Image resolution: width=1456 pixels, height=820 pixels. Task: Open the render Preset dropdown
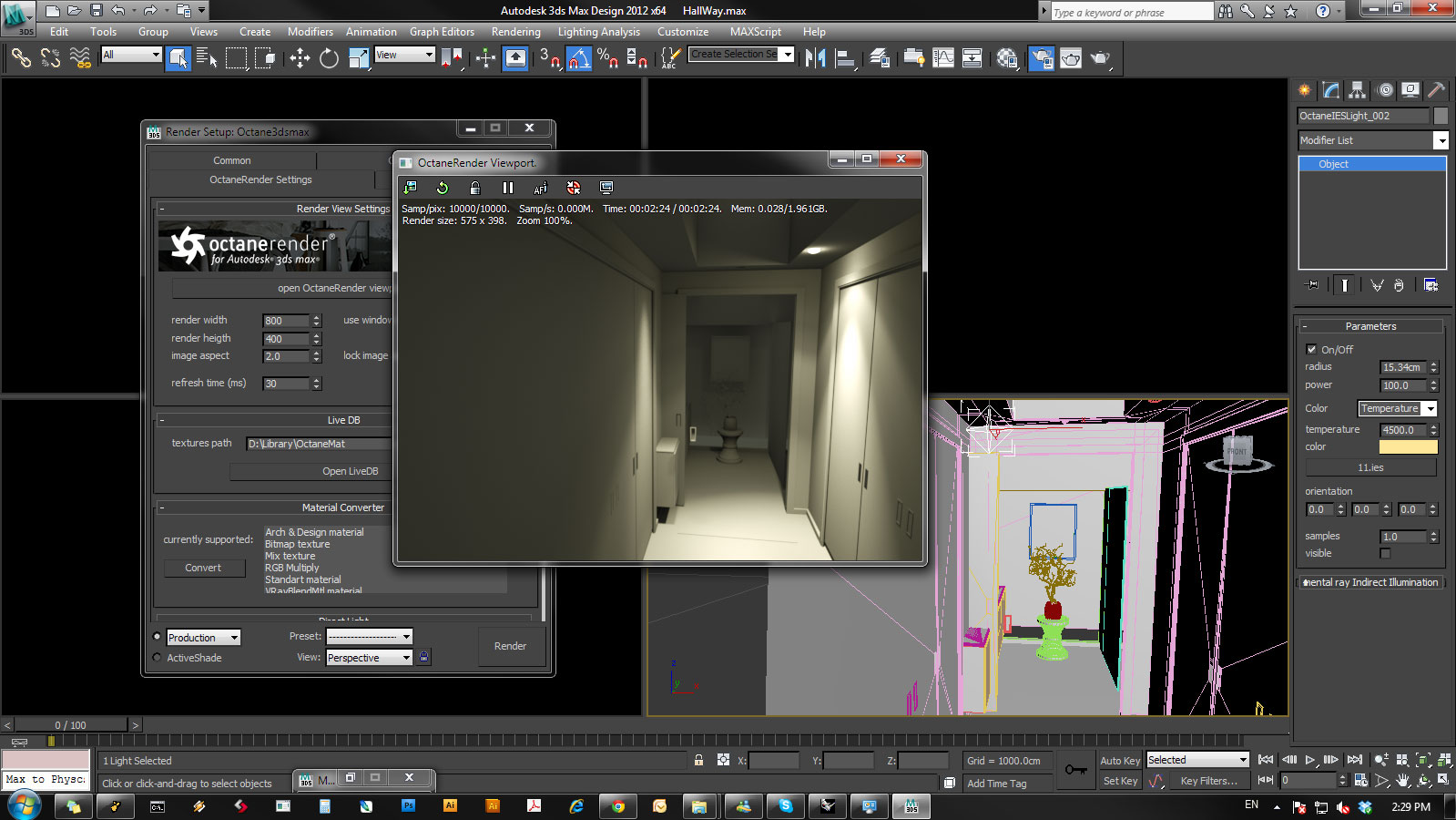pyautogui.click(x=370, y=636)
